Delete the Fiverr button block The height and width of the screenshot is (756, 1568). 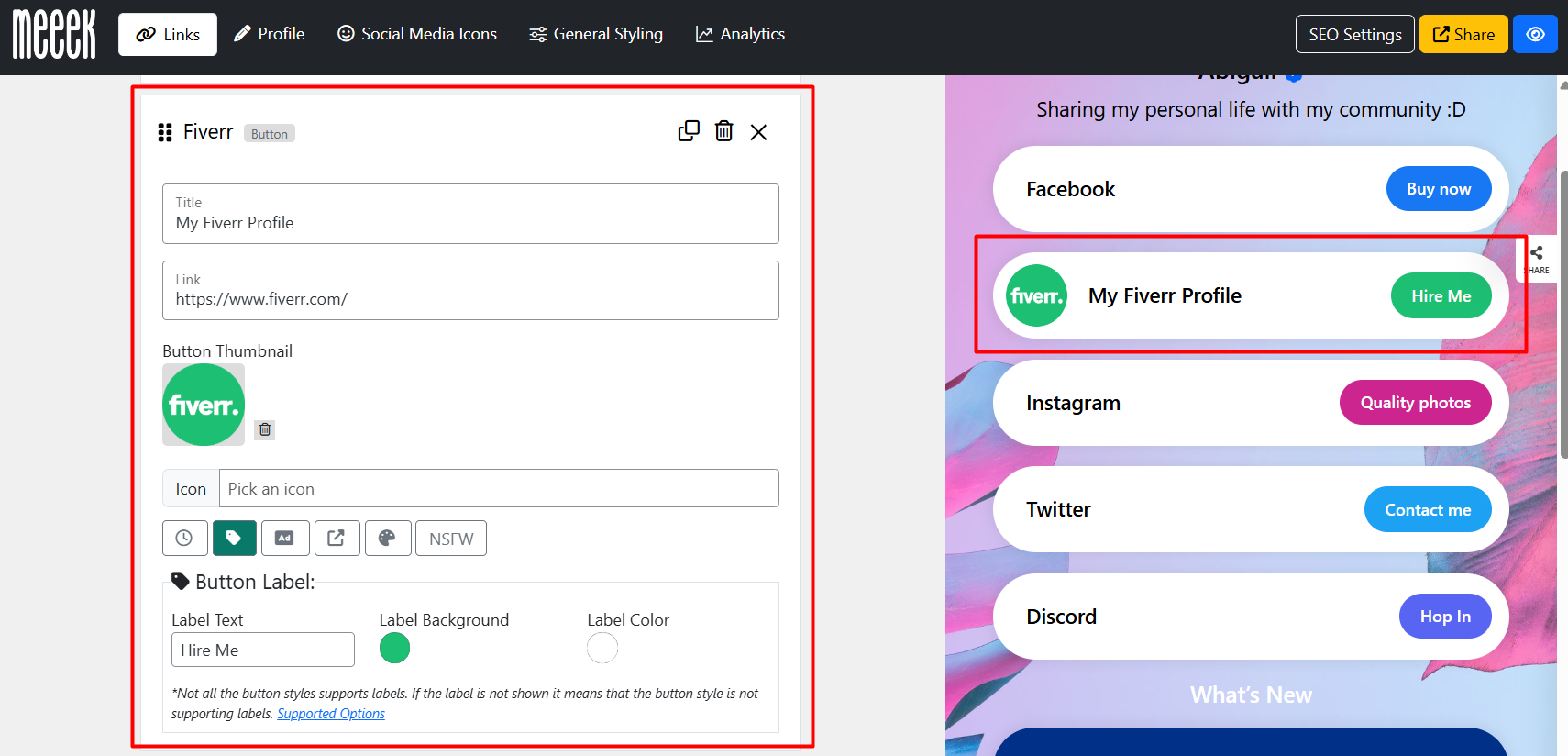click(724, 131)
